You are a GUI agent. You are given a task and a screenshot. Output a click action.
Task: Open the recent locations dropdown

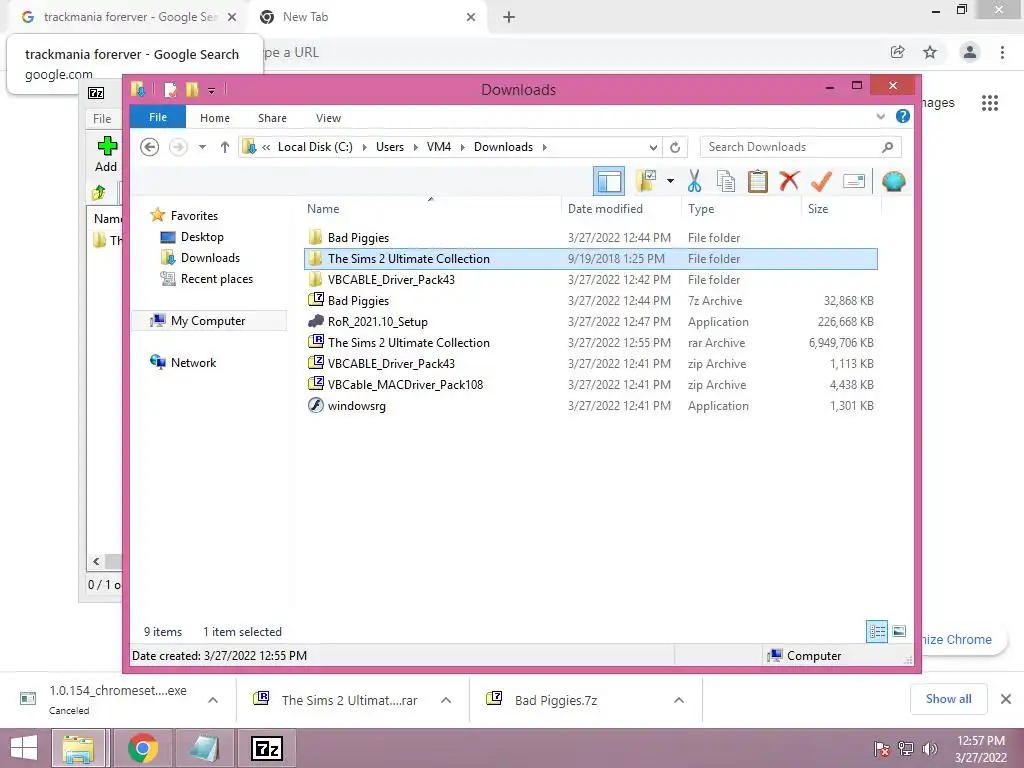[202, 147]
